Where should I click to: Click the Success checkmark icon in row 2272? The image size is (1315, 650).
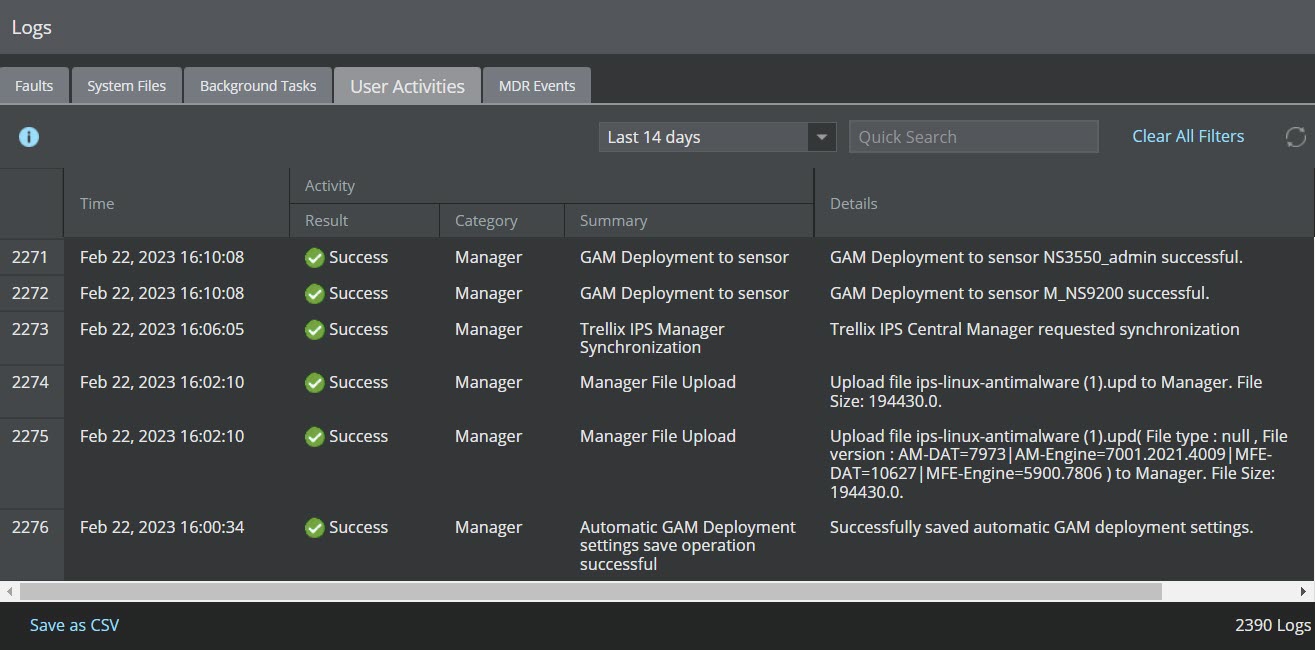pos(314,294)
